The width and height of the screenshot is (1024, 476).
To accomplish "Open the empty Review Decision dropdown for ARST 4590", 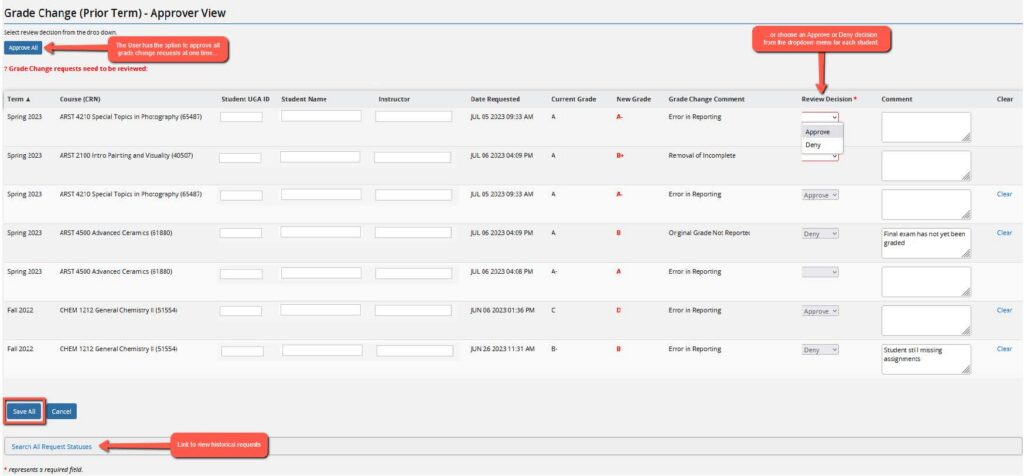I will pos(820,271).
